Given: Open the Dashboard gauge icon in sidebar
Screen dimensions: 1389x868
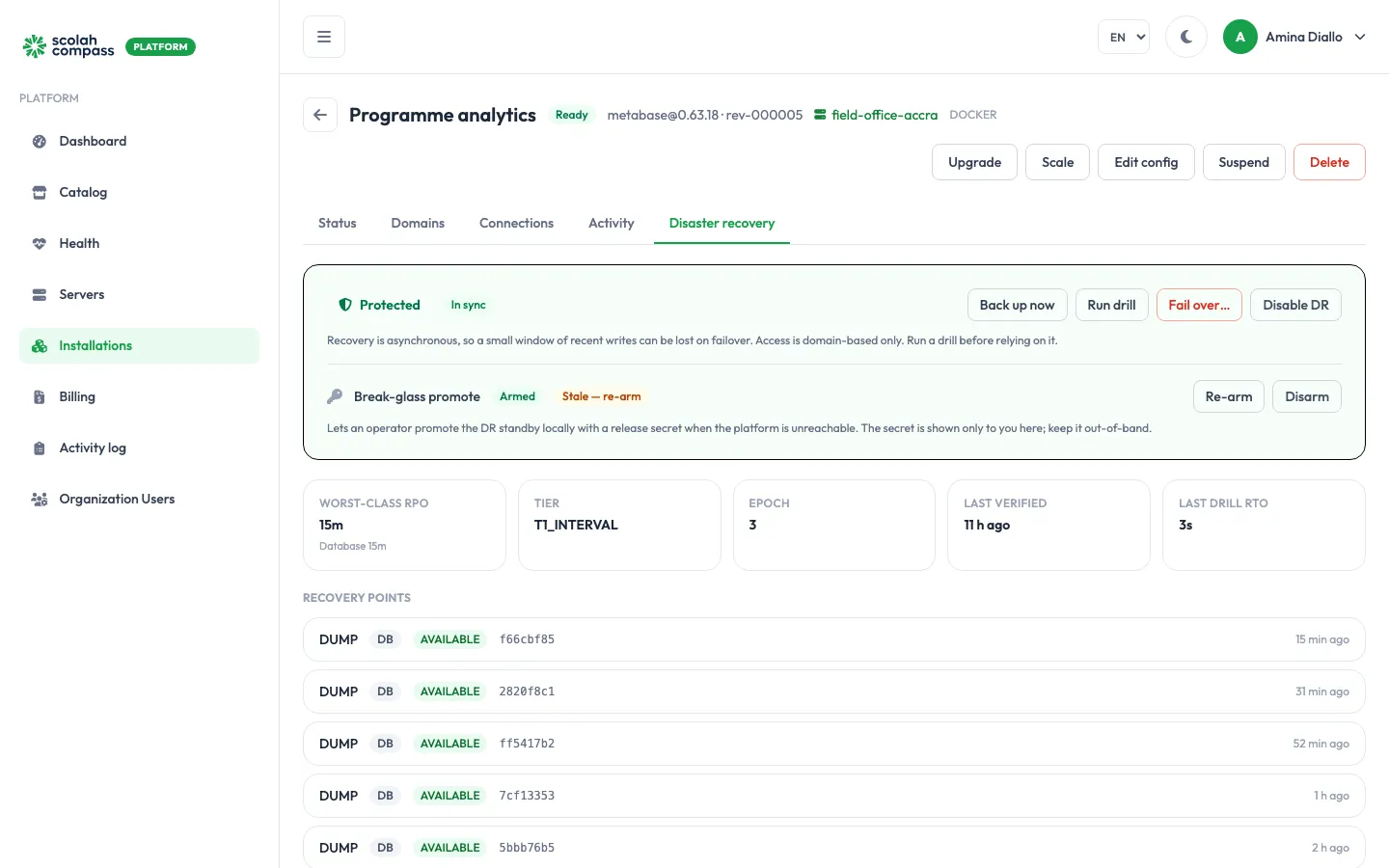Looking at the screenshot, I should tap(40, 142).
